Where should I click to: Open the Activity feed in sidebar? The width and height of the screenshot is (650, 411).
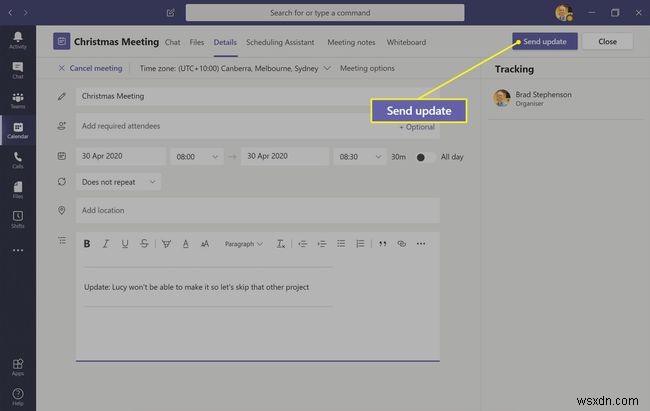[18, 41]
